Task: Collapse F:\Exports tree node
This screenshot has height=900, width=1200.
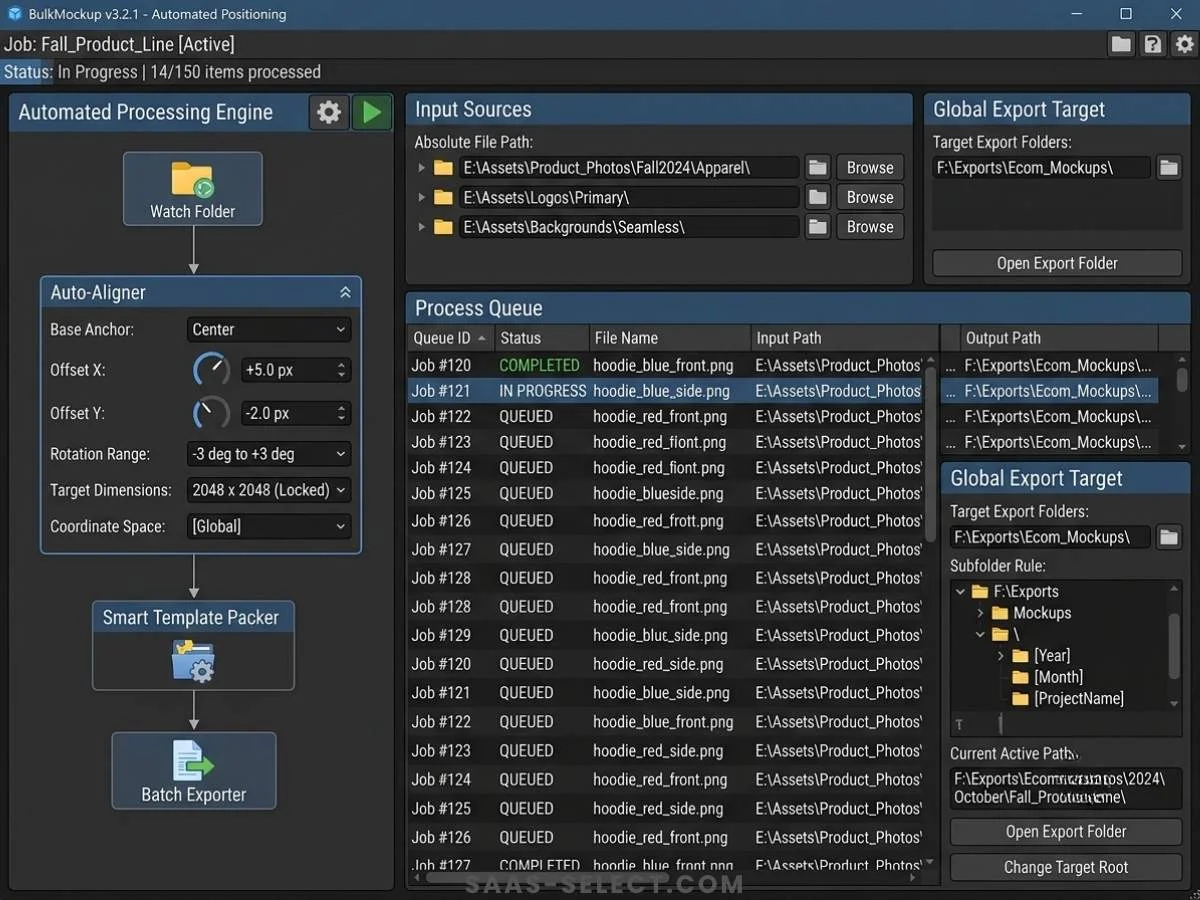Action: 961,592
